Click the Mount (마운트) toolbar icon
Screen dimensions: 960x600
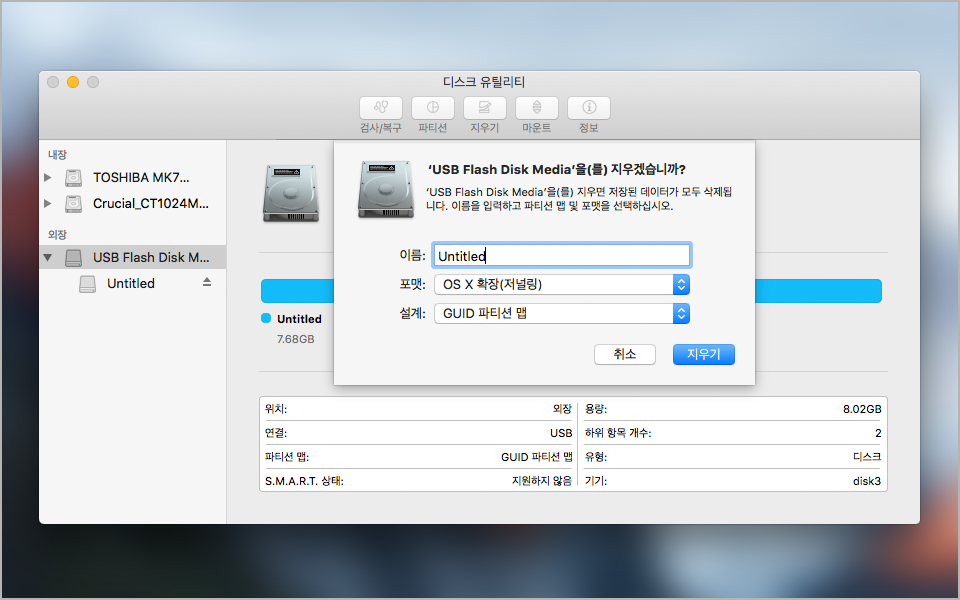[536, 108]
